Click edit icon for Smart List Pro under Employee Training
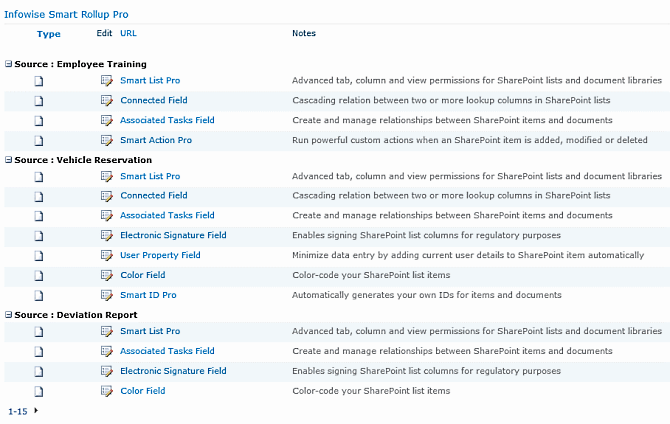The height and width of the screenshot is (424, 670). (x=106, y=81)
